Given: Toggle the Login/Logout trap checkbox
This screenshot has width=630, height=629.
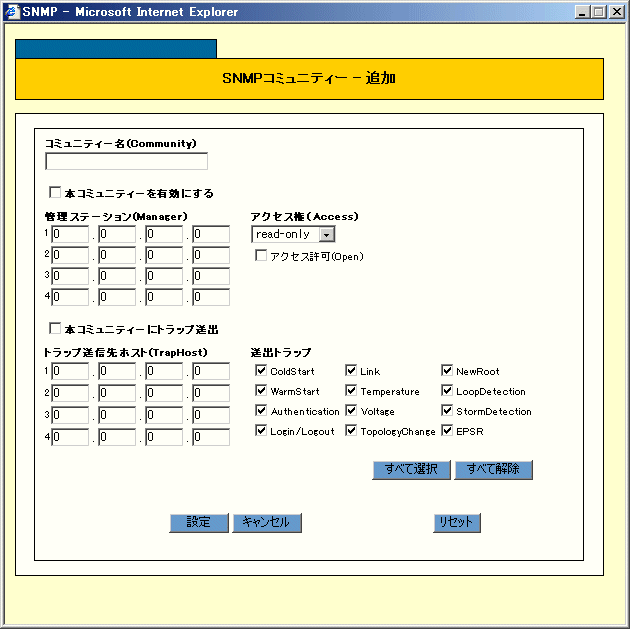Looking at the screenshot, I should [x=261, y=431].
